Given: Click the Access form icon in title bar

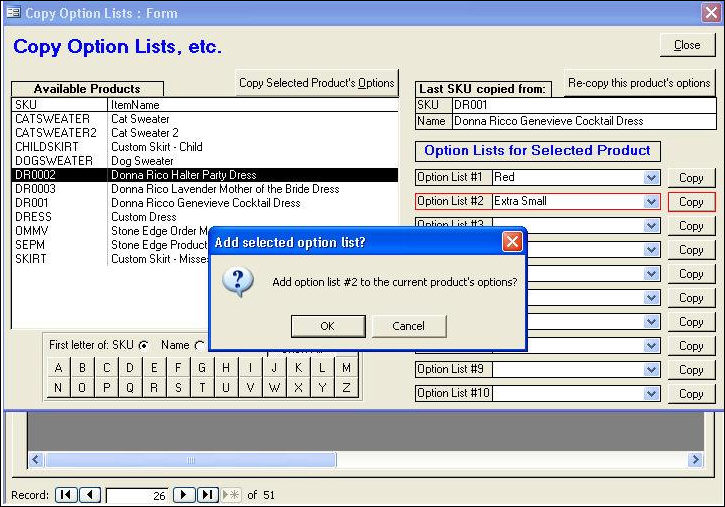Looking at the screenshot, I should tap(13, 12).
